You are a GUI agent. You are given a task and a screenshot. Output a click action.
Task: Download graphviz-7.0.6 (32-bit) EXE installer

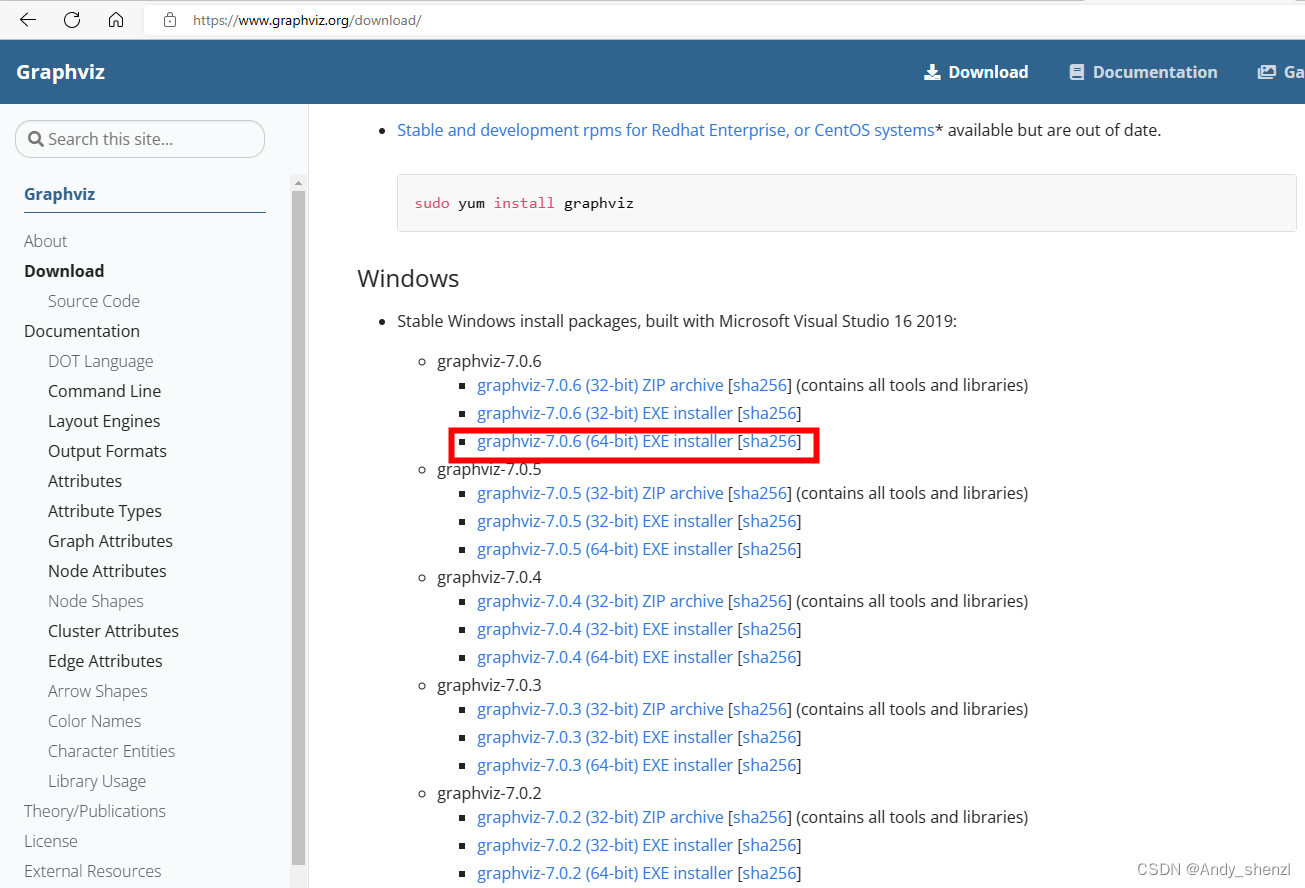click(605, 413)
